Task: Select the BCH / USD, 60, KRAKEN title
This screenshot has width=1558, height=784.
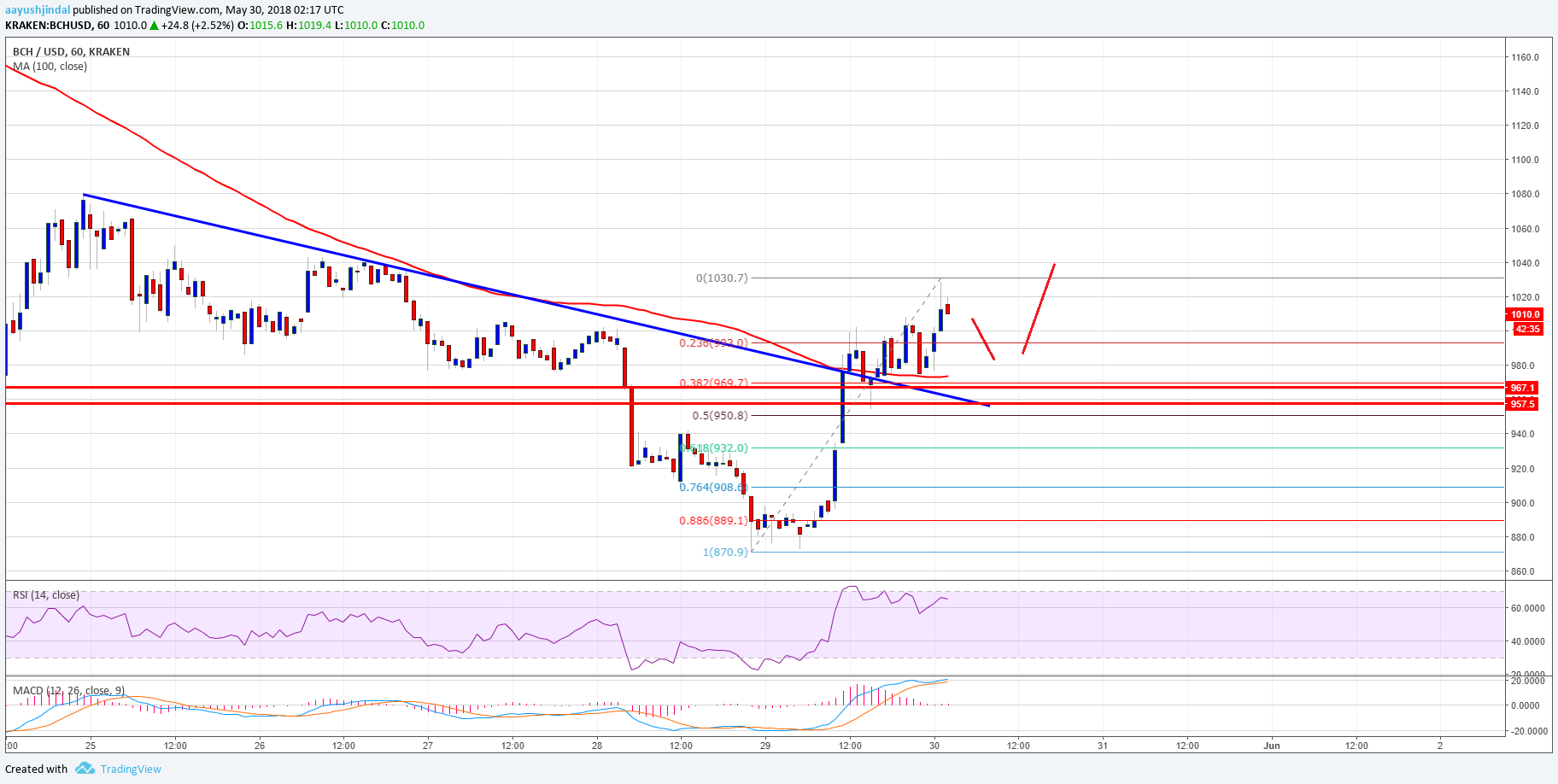Action: coord(71,52)
